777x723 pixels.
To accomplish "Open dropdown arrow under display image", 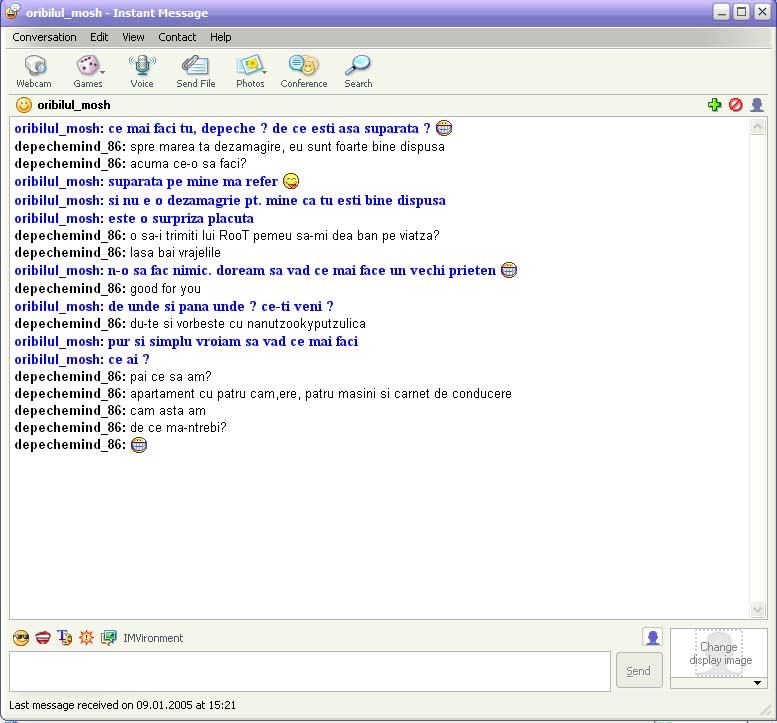I will pyautogui.click(x=757, y=683).
